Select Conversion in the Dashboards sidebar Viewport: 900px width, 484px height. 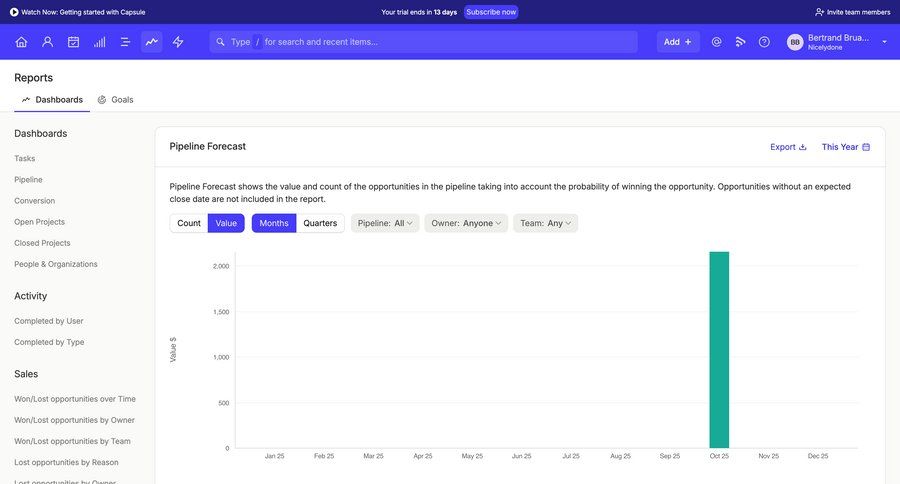click(35, 201)
